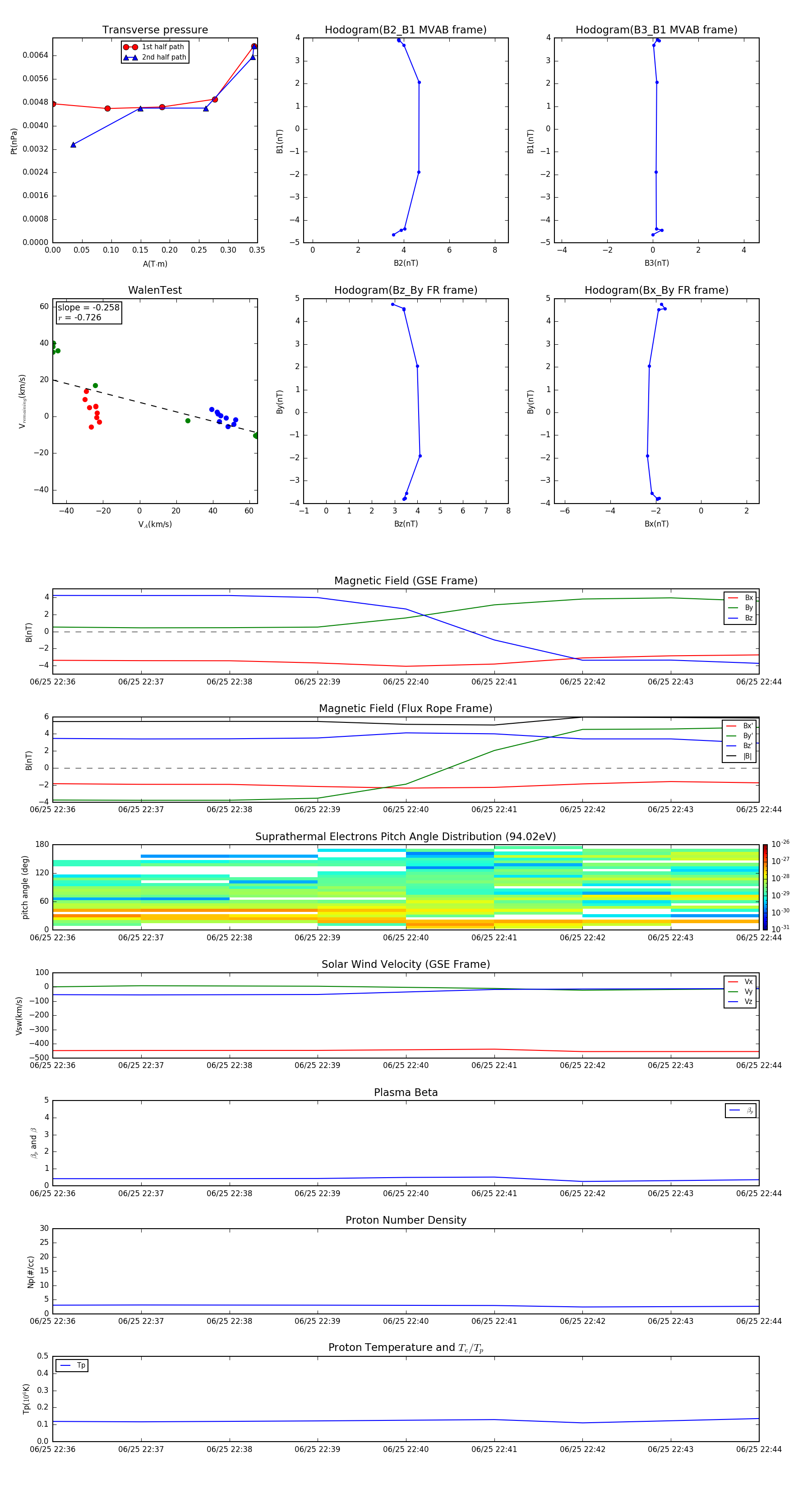Select "Bx" in the GSE magnetic field legend

point(740,598)
